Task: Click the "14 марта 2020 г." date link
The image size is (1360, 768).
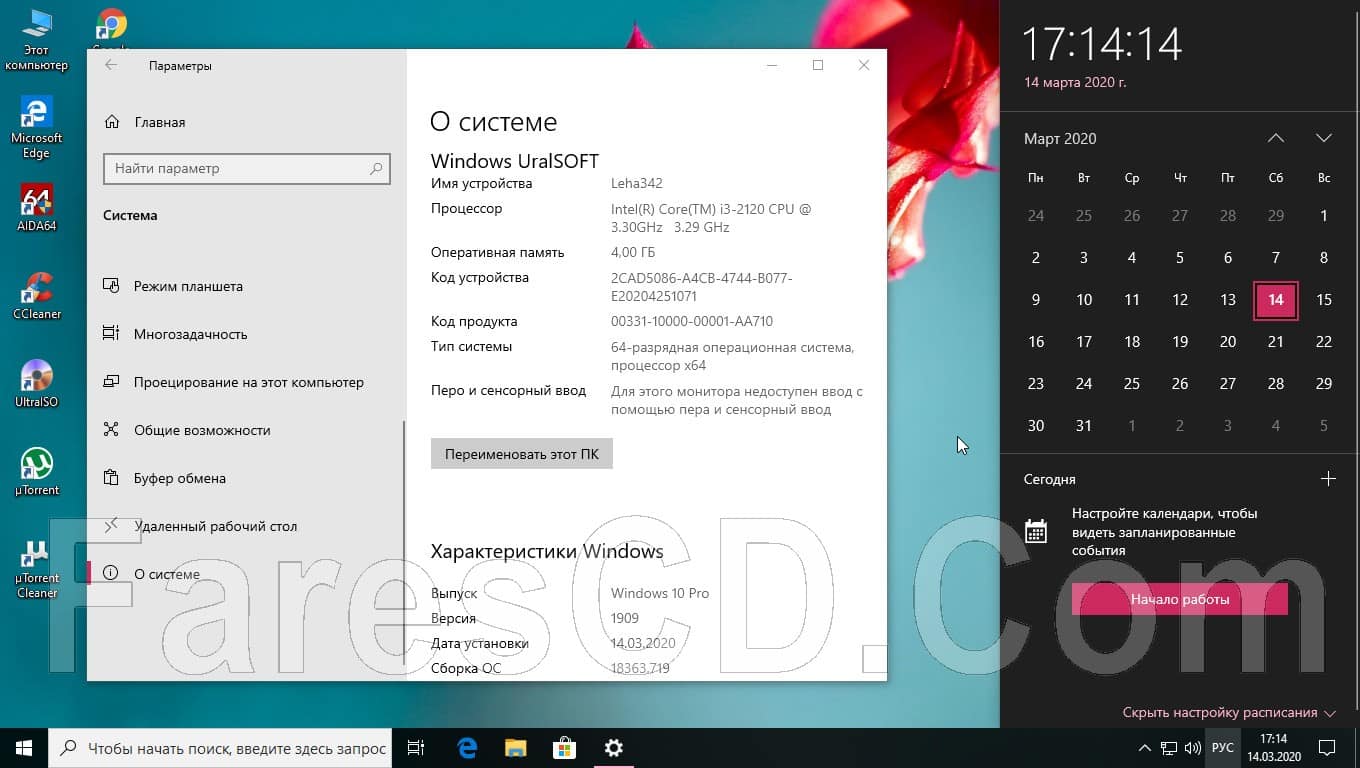Action: [x=1075, y=83]
